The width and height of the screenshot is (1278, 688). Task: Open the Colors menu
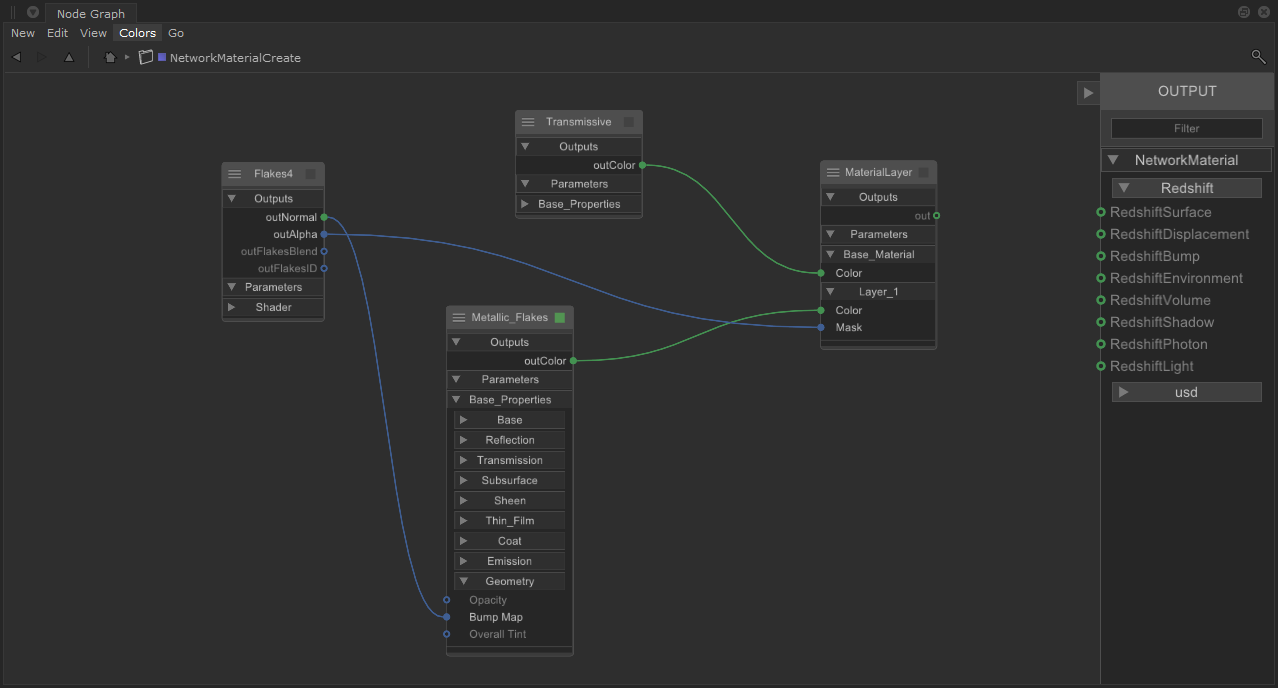[x=138, y=33]
